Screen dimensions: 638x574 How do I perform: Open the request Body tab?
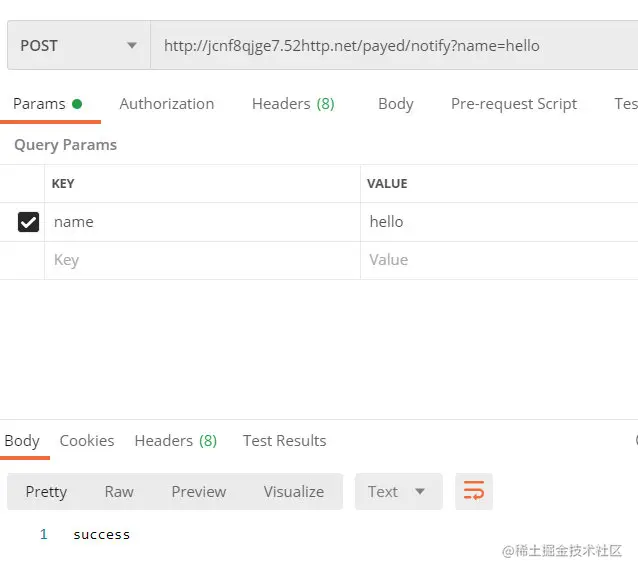(395, 104)
